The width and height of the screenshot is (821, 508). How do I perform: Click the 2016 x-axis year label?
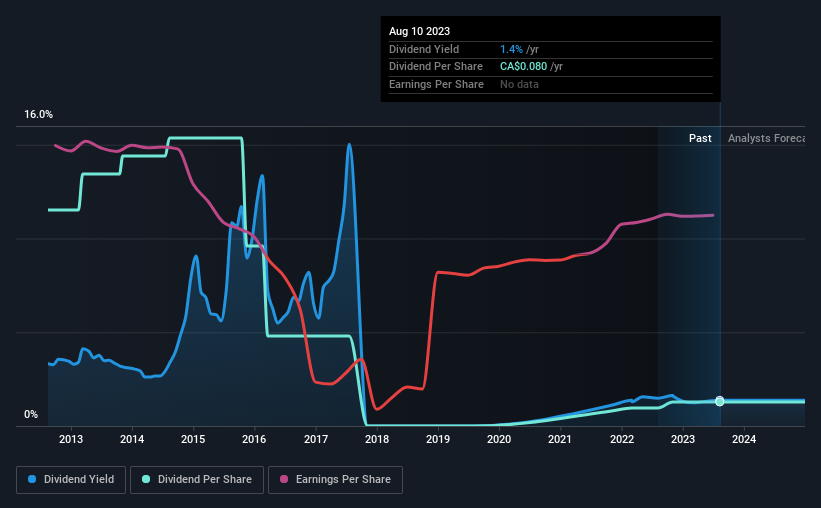click(x=254, y=439)
